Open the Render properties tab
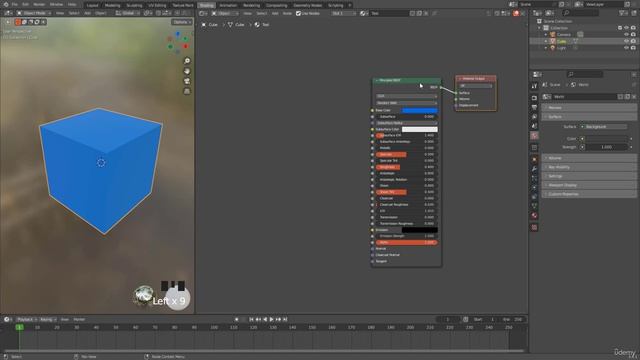Viewport: 640px width, 360px height. [534, 98]
